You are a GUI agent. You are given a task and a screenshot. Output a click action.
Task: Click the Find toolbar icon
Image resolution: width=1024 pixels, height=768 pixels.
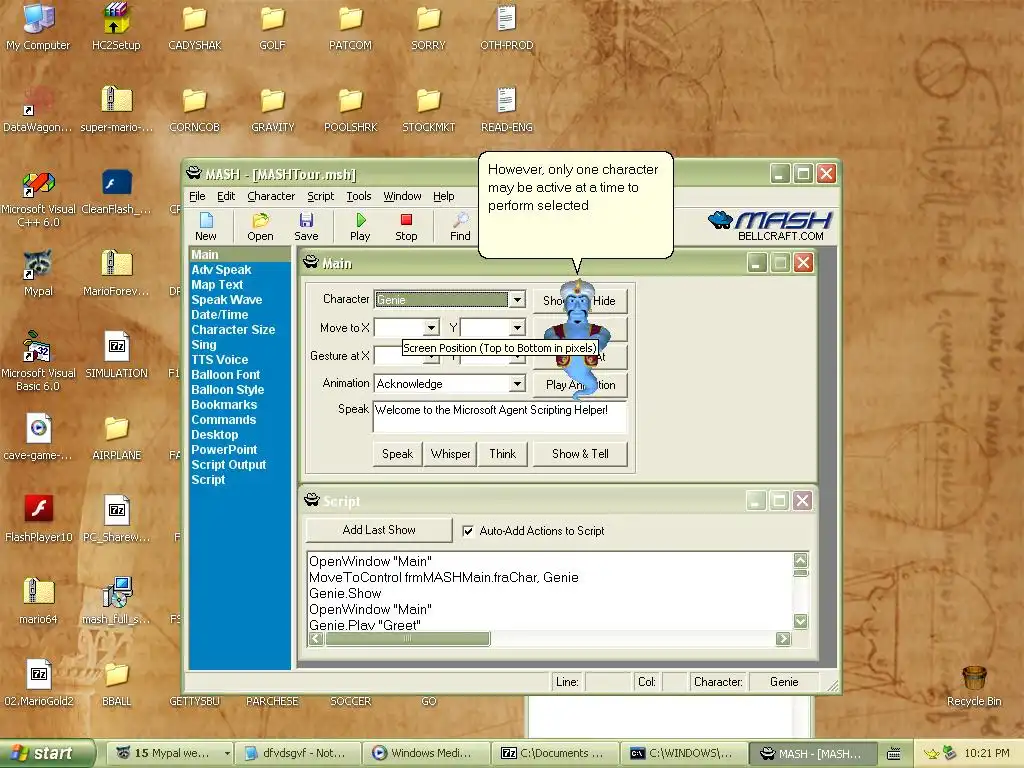pyautogui.click(x=460, y=220)
